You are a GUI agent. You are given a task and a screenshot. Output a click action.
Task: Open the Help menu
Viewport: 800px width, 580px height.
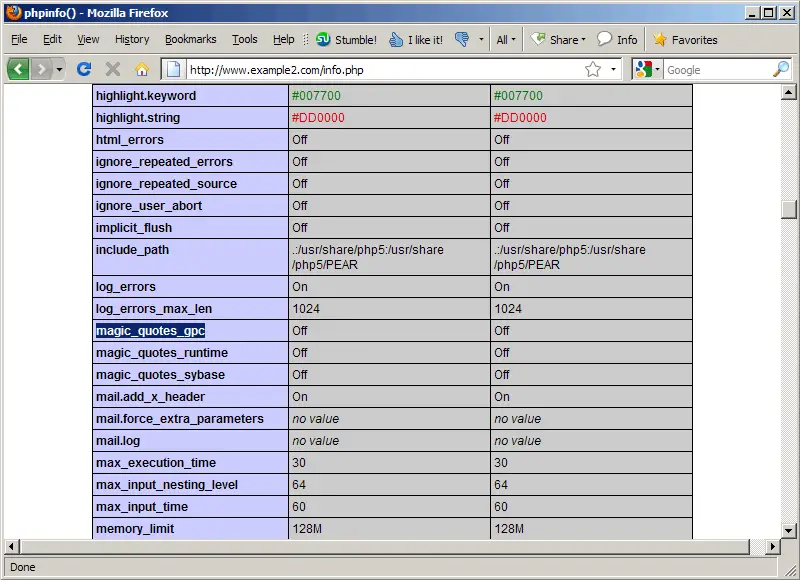pos(283,39)
